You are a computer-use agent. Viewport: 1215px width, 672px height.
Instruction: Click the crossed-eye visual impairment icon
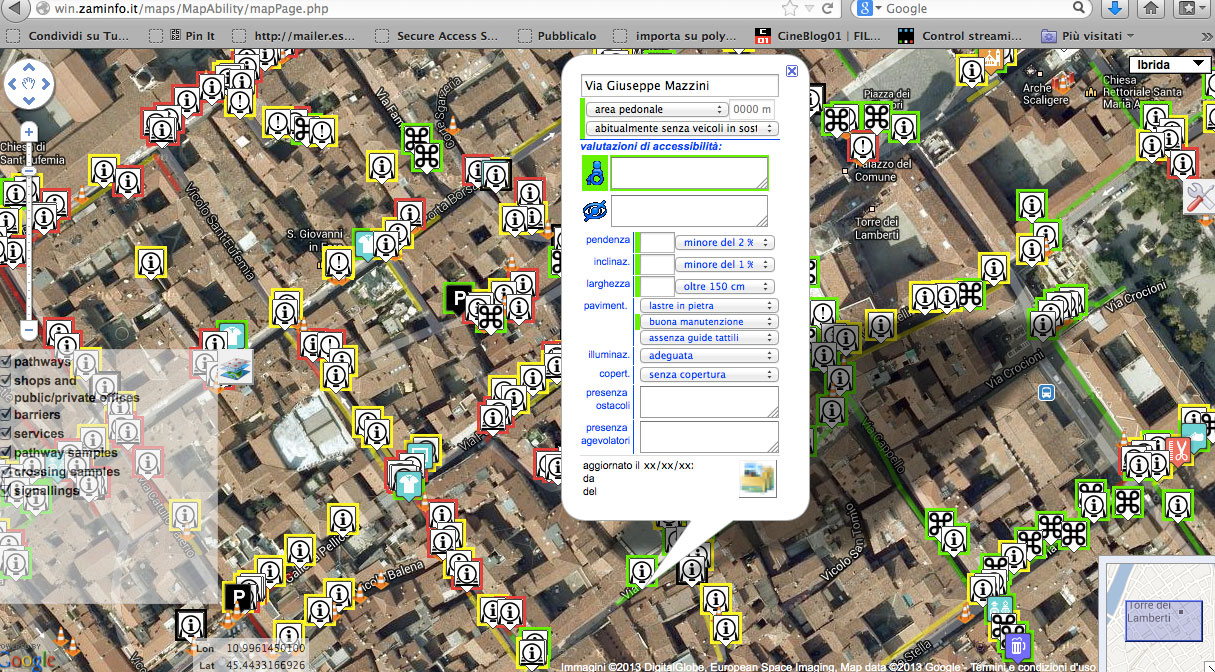click(595, 211)
